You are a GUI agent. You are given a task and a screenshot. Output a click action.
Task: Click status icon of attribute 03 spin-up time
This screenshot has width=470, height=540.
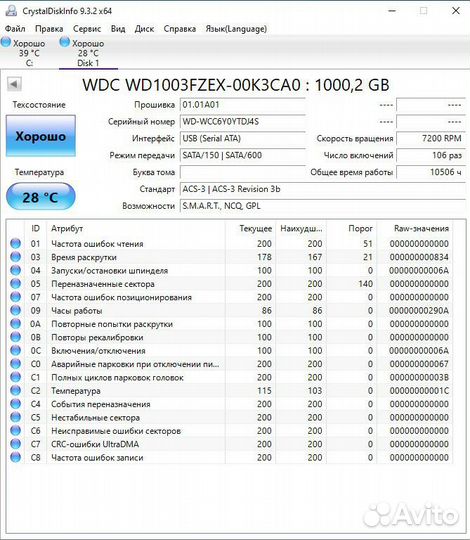pos(15,257)
